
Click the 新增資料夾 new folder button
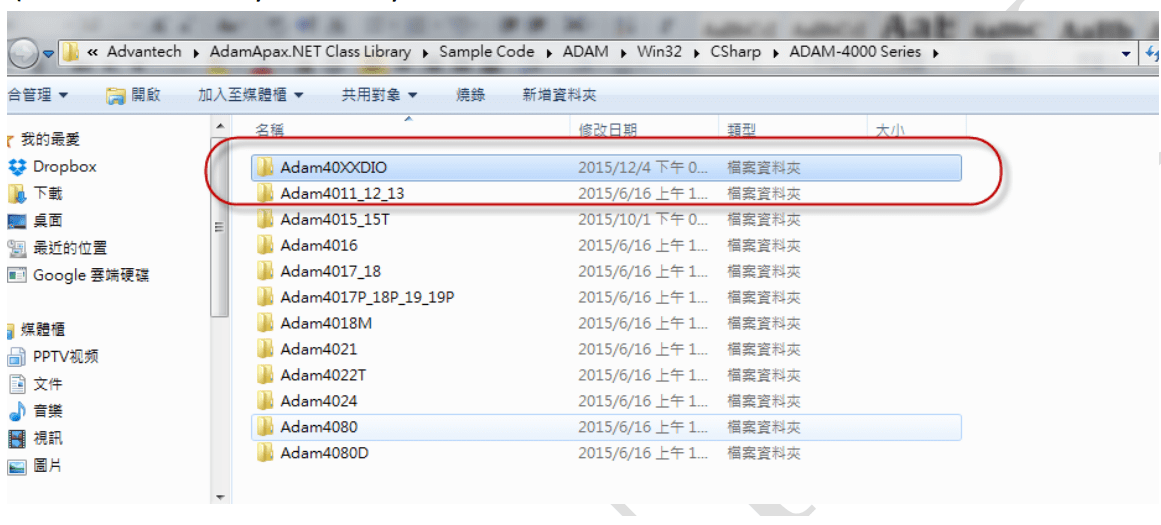(560, 95)
